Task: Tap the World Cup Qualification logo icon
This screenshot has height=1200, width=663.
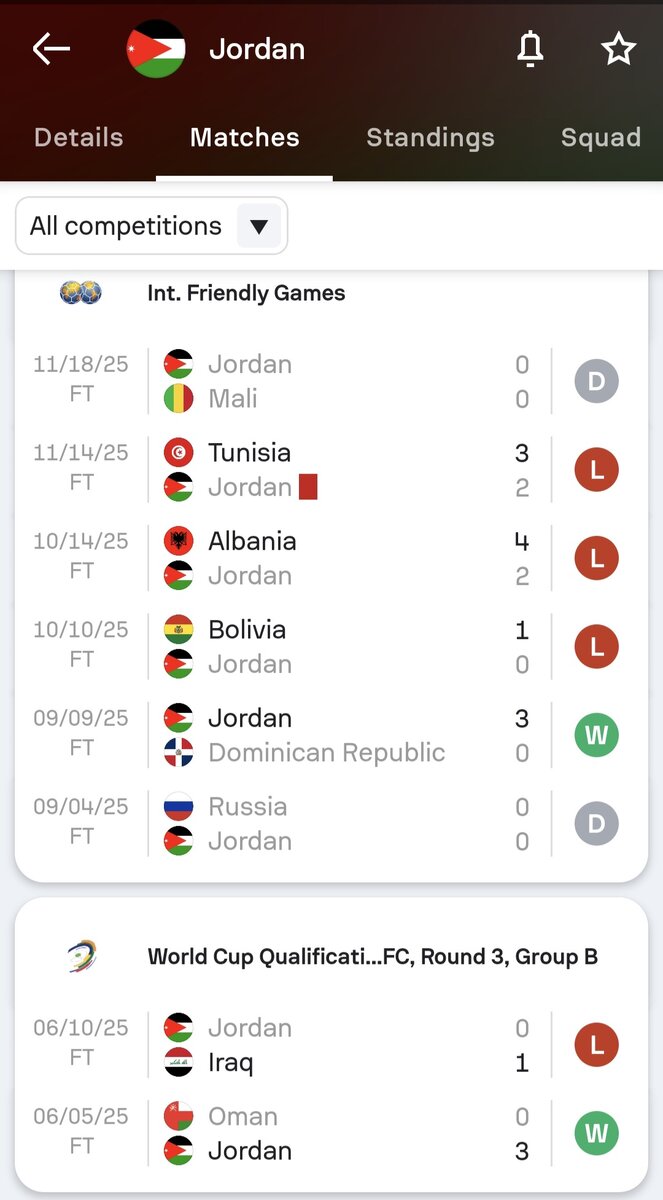Action: (81, 957)
